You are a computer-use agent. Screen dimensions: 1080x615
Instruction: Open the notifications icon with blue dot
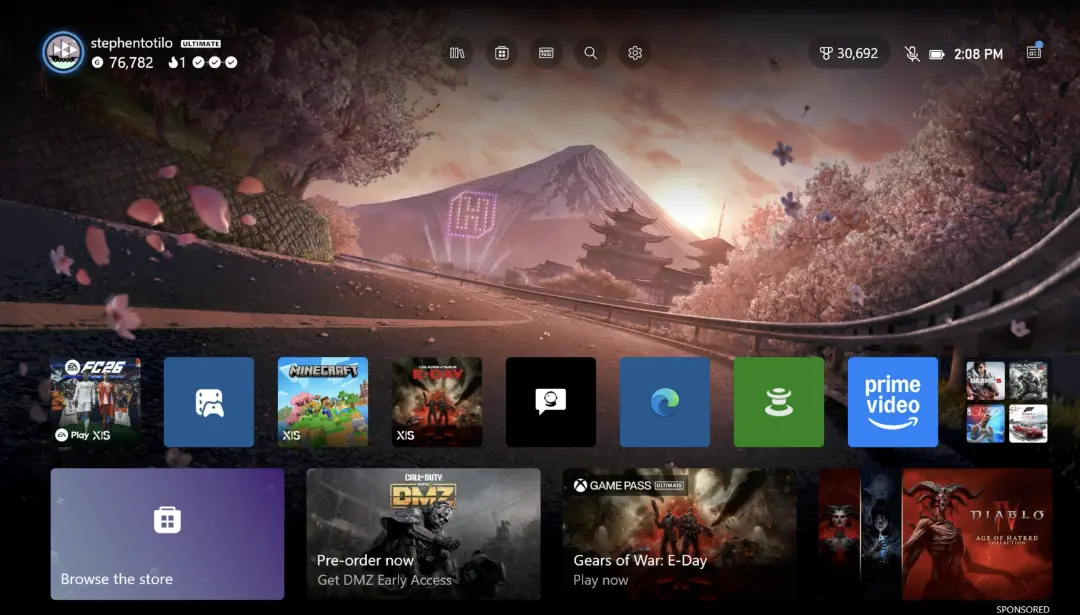click(1034, 52)
